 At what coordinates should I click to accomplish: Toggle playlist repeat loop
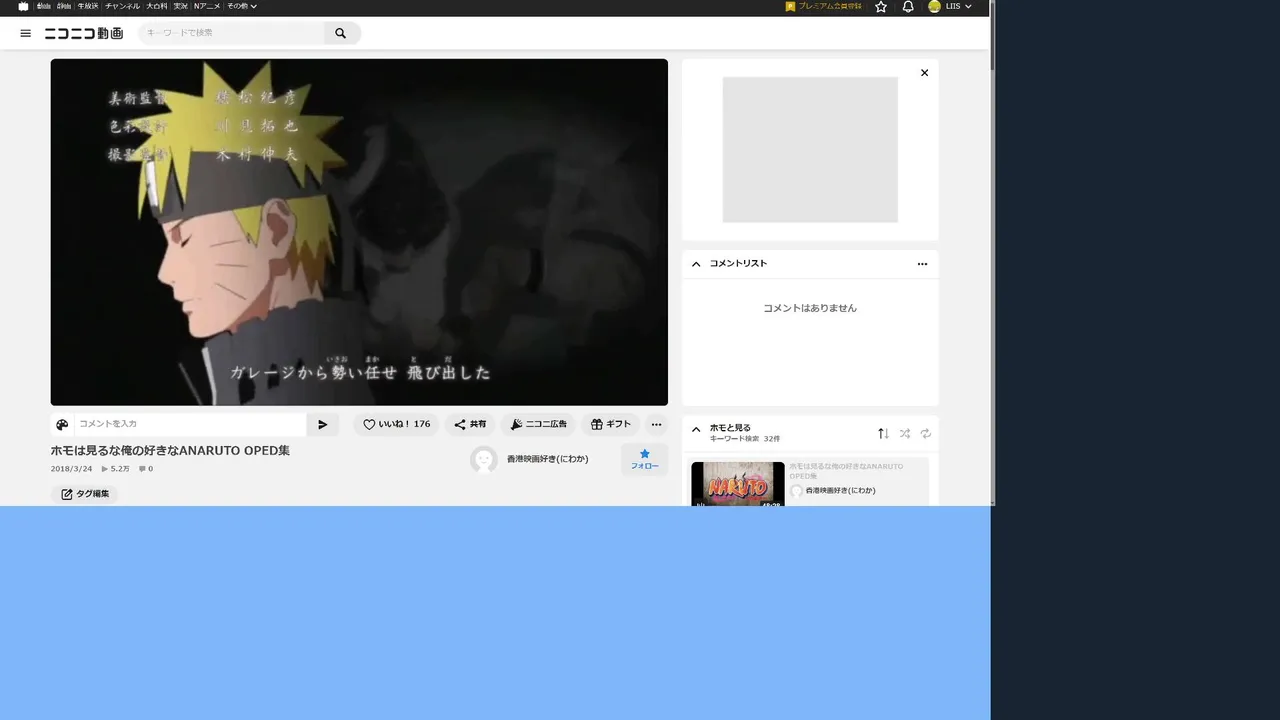tap(926, 433)
